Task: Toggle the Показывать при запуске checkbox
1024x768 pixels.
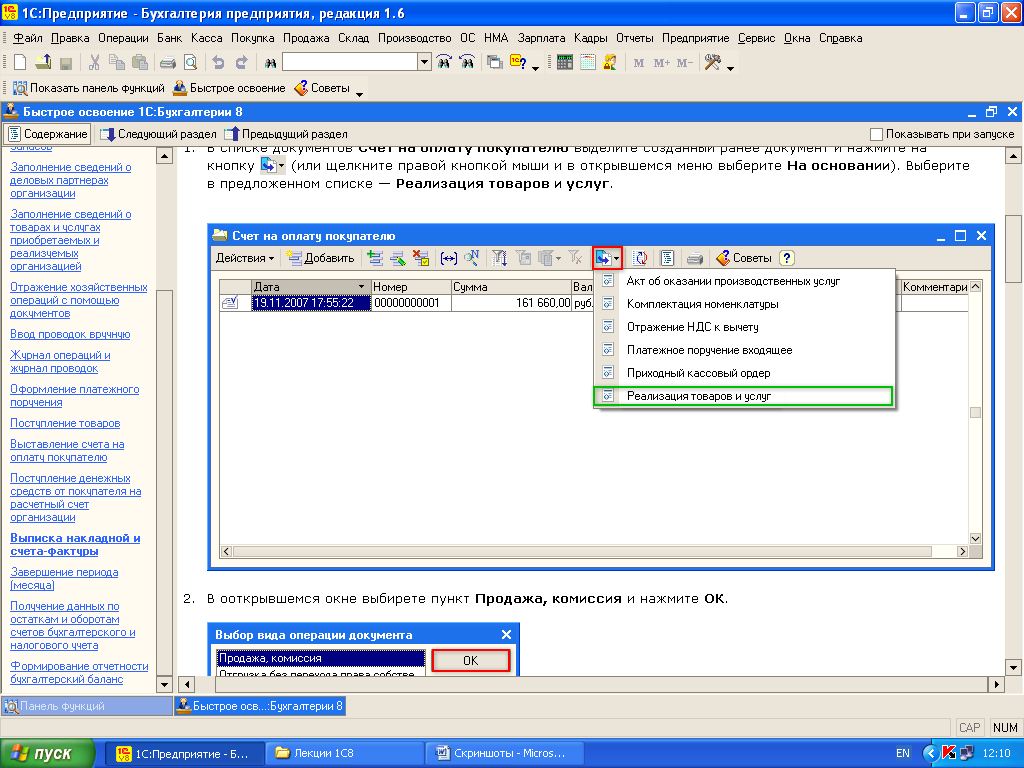Action: pyautogui.click(x=876, y=134)
